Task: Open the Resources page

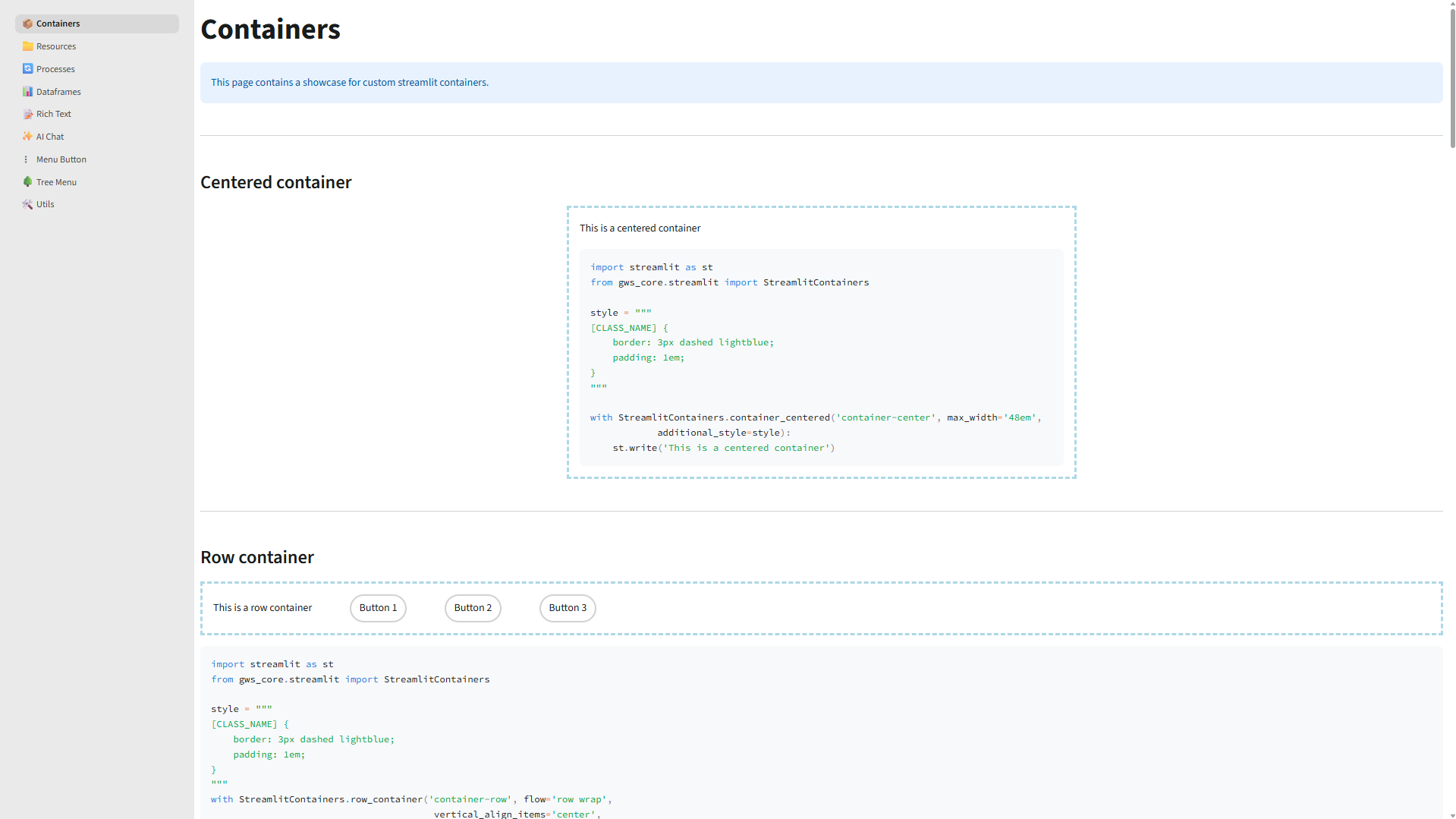Action: click(56, 46)
